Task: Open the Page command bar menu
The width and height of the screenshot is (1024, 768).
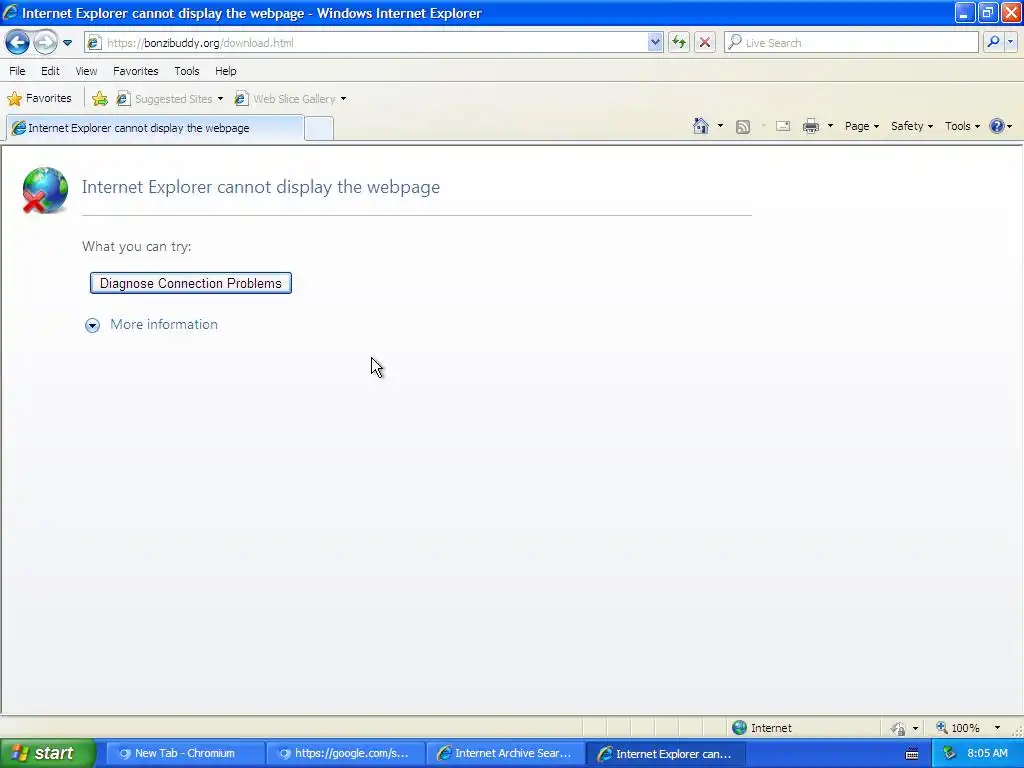Action: pos(862,126)
